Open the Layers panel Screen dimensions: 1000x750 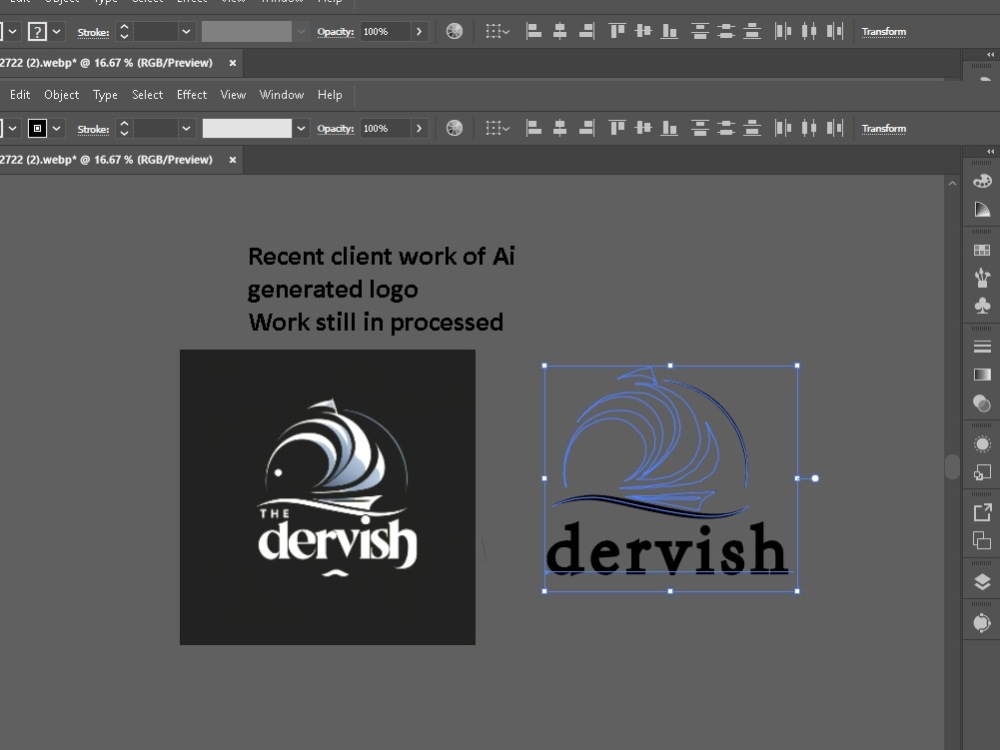pos(981,581)
